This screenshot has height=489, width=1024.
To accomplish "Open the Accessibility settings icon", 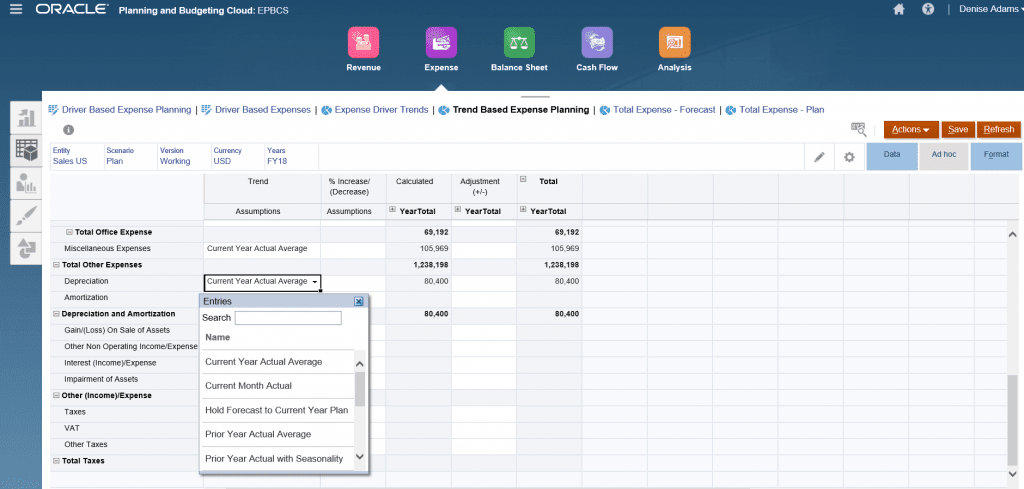I will [x=928, y=10].
